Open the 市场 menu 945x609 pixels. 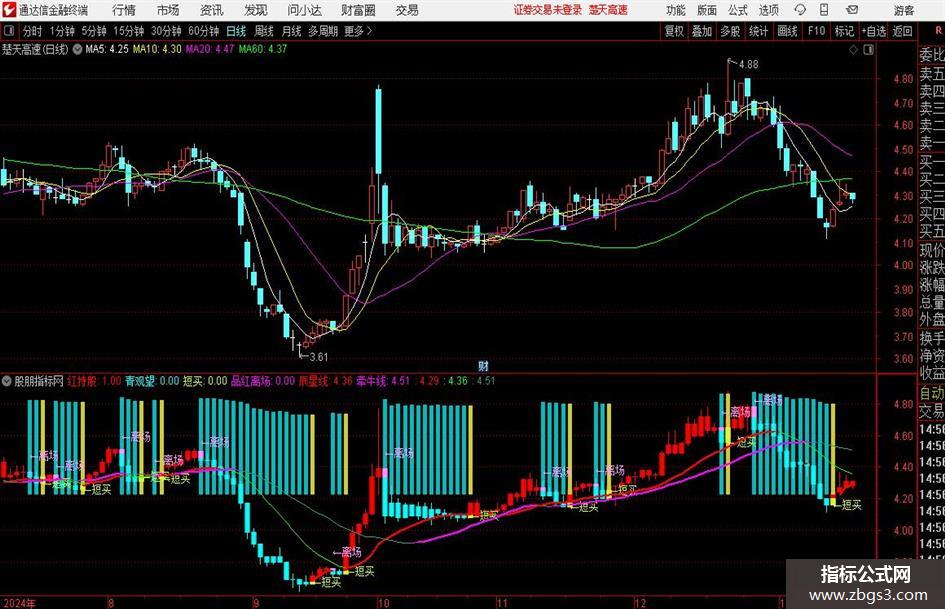pos(168,10)
